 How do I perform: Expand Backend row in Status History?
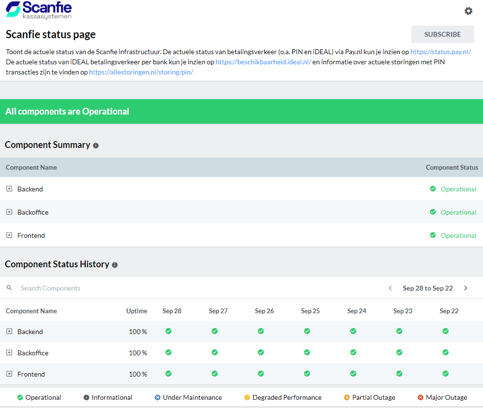coord(9,331)
